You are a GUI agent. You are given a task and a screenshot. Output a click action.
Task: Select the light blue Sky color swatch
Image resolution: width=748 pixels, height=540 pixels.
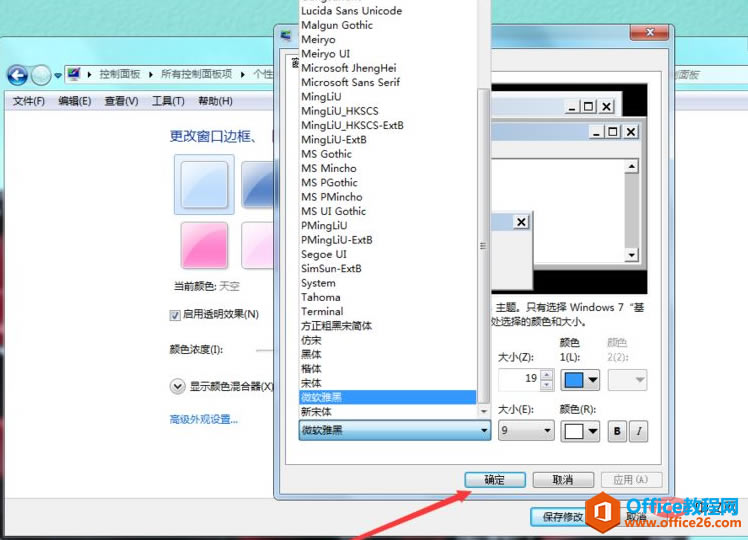click(204, 184)
